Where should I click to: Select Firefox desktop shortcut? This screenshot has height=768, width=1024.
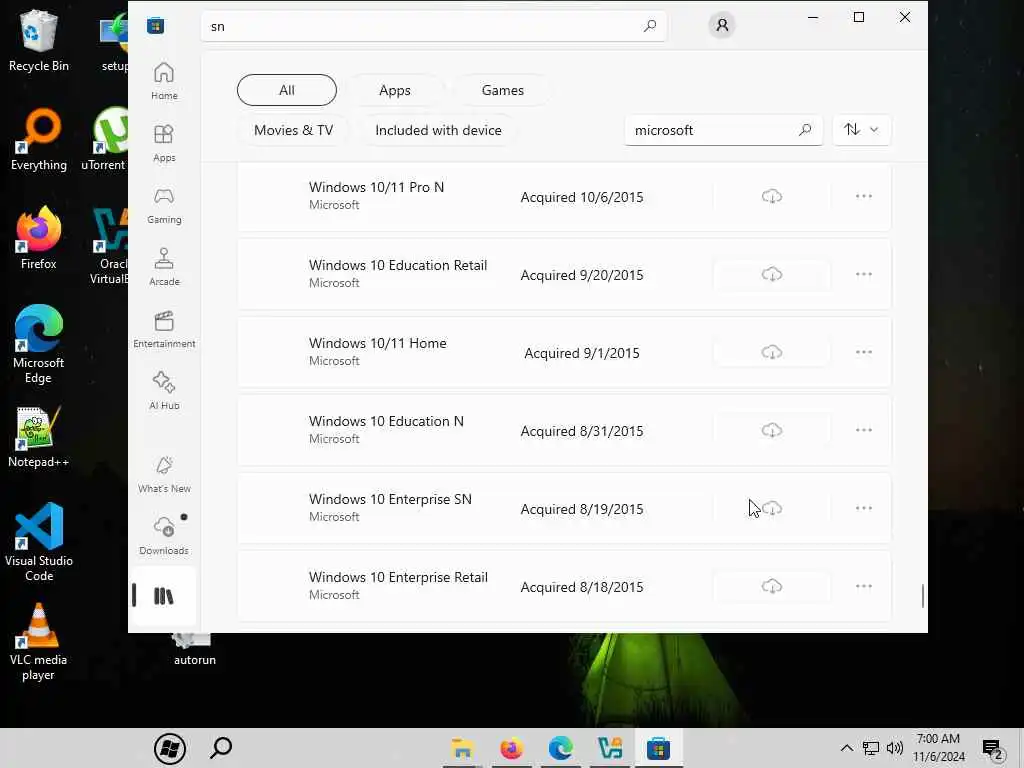(x=39, y=238)
